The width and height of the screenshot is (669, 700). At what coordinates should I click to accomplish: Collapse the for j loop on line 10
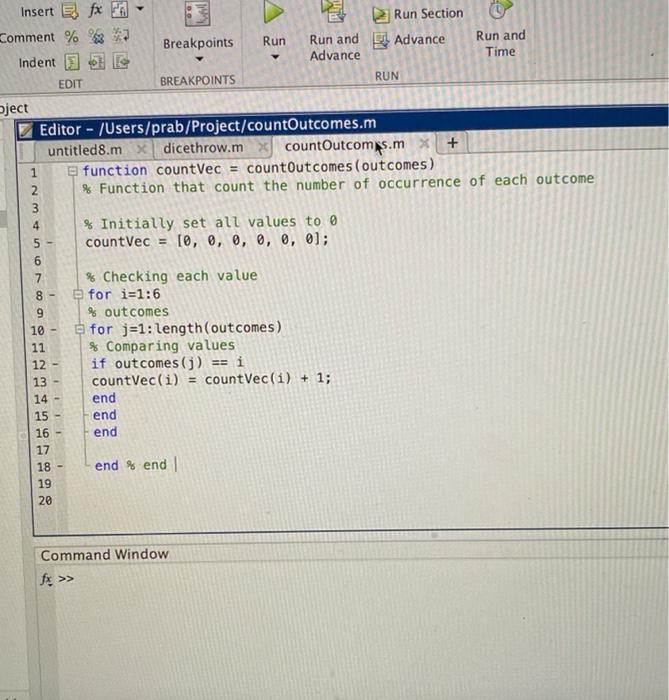pos(79,329)
